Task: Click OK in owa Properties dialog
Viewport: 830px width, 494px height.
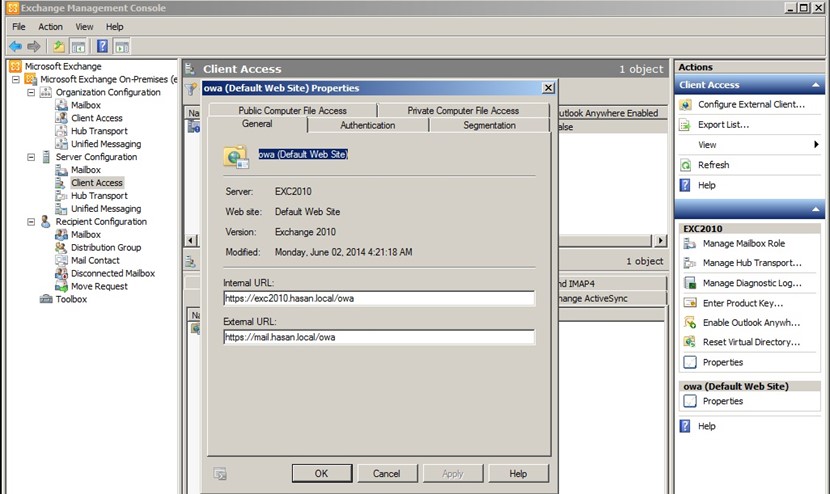Action: coord(322,473)
